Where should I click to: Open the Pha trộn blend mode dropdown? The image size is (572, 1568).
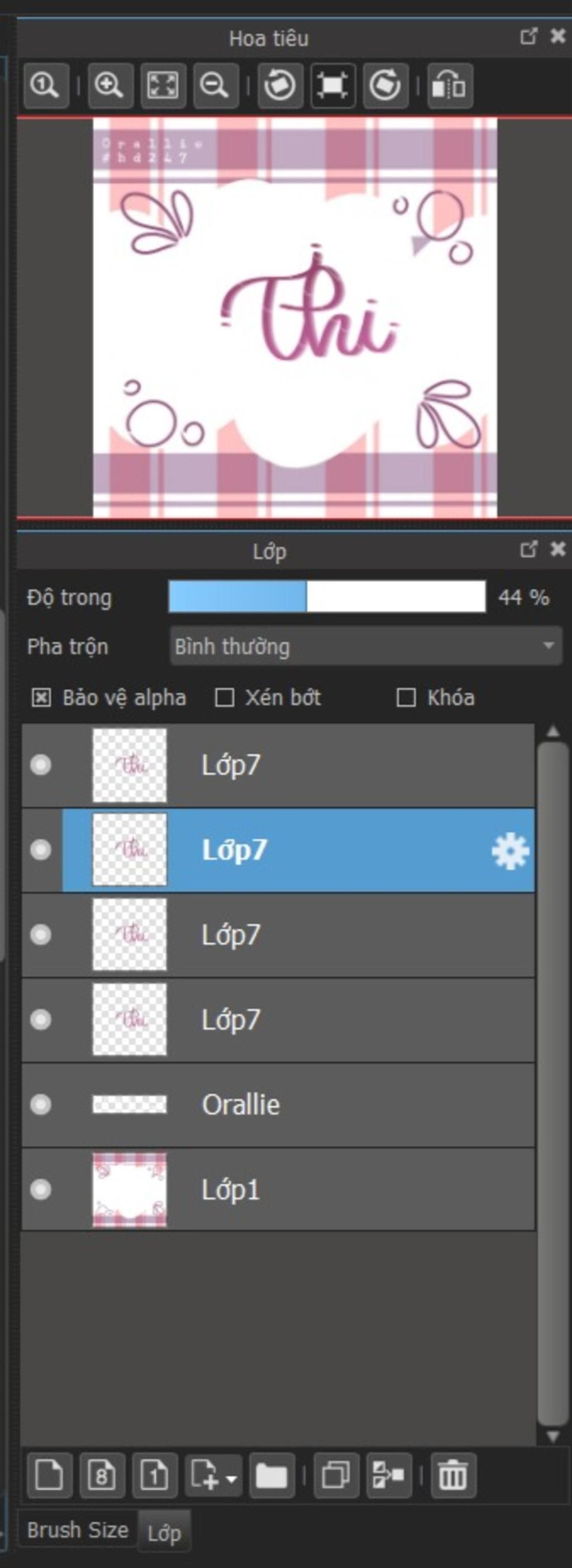366,646
